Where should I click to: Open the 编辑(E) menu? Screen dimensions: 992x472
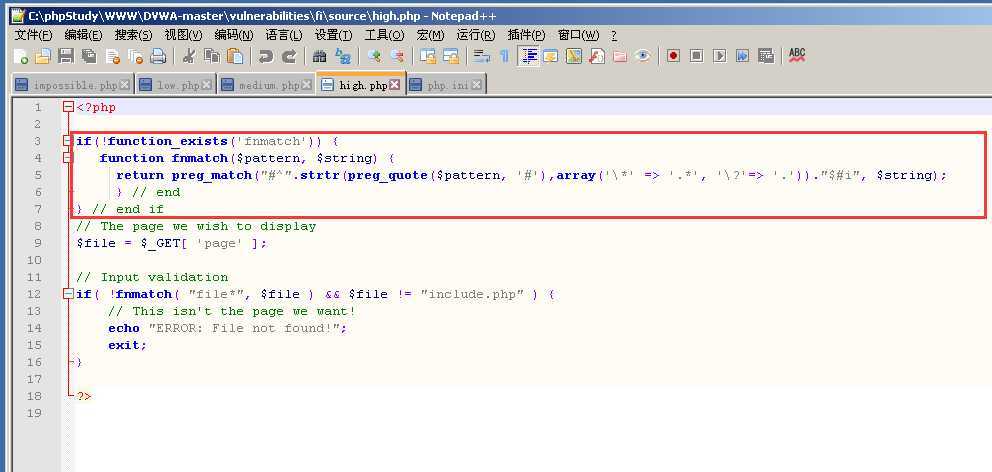click(x=84, y=35)
